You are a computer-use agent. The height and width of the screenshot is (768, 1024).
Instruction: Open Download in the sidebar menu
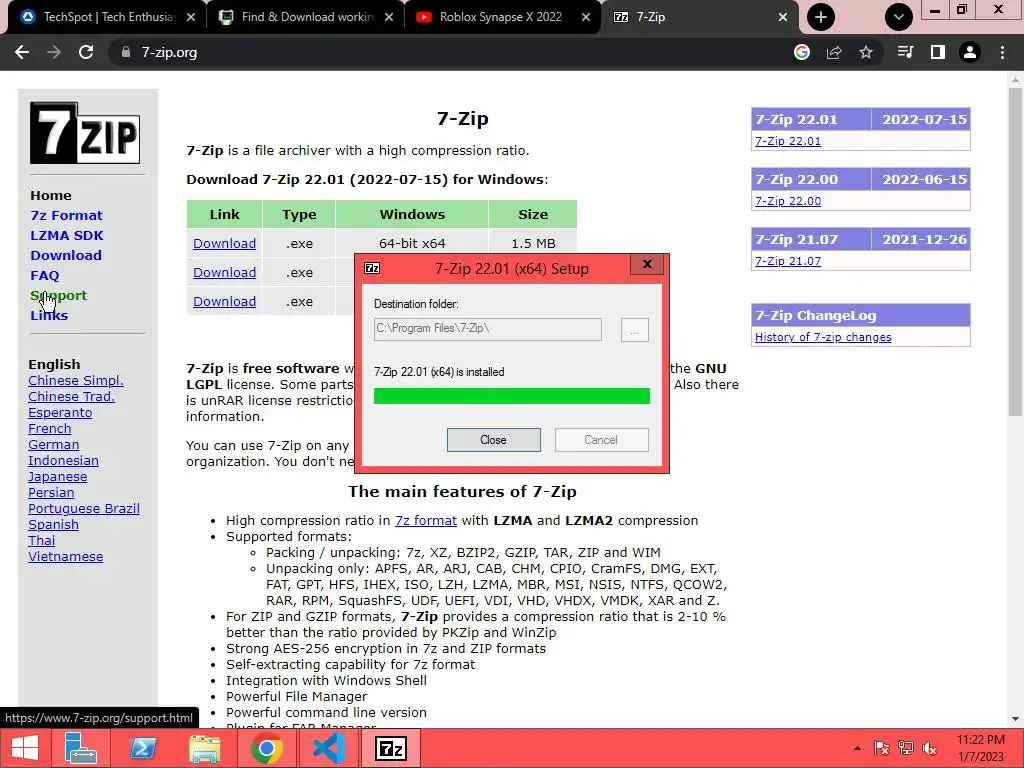pyautogui.click(x=66, y=255)
